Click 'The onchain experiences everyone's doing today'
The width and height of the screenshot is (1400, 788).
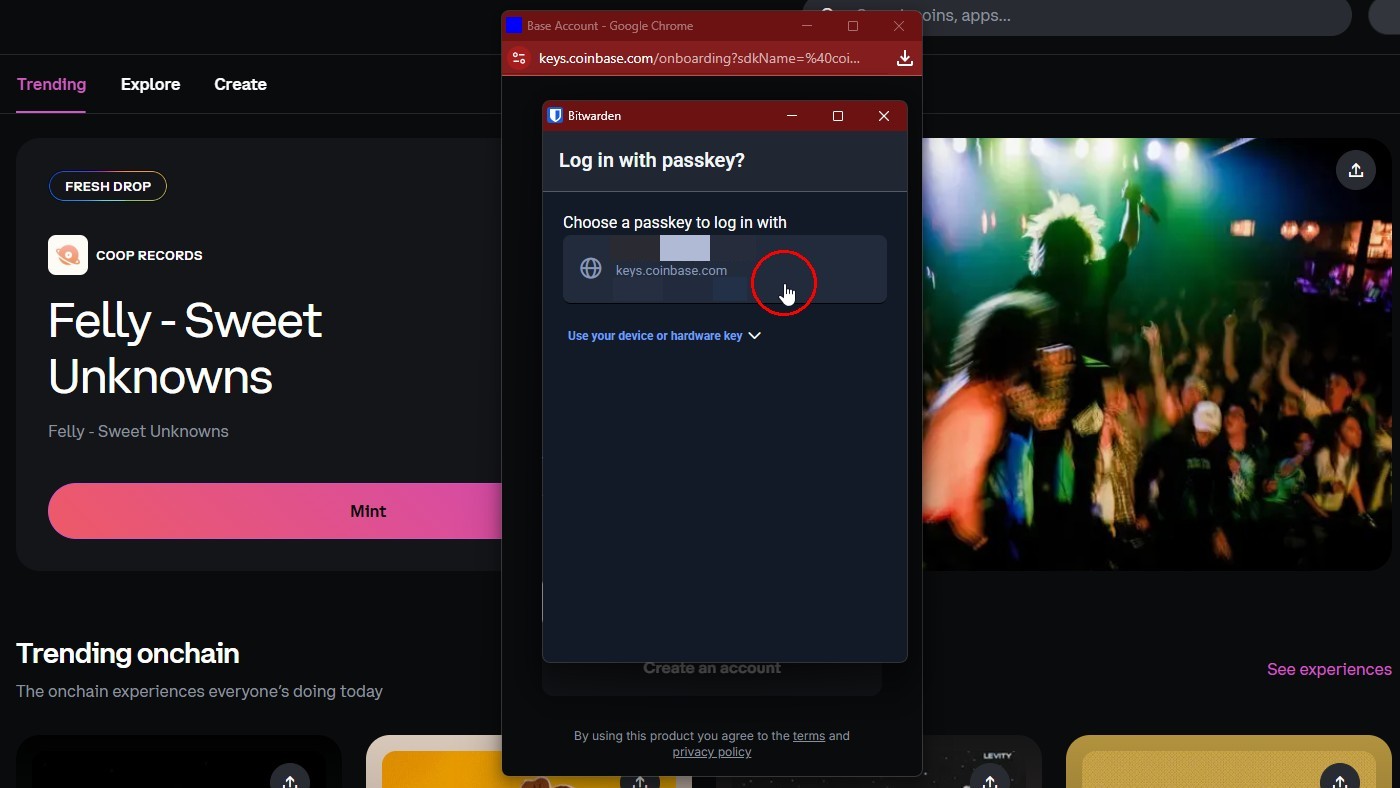[x=199, y=691]
